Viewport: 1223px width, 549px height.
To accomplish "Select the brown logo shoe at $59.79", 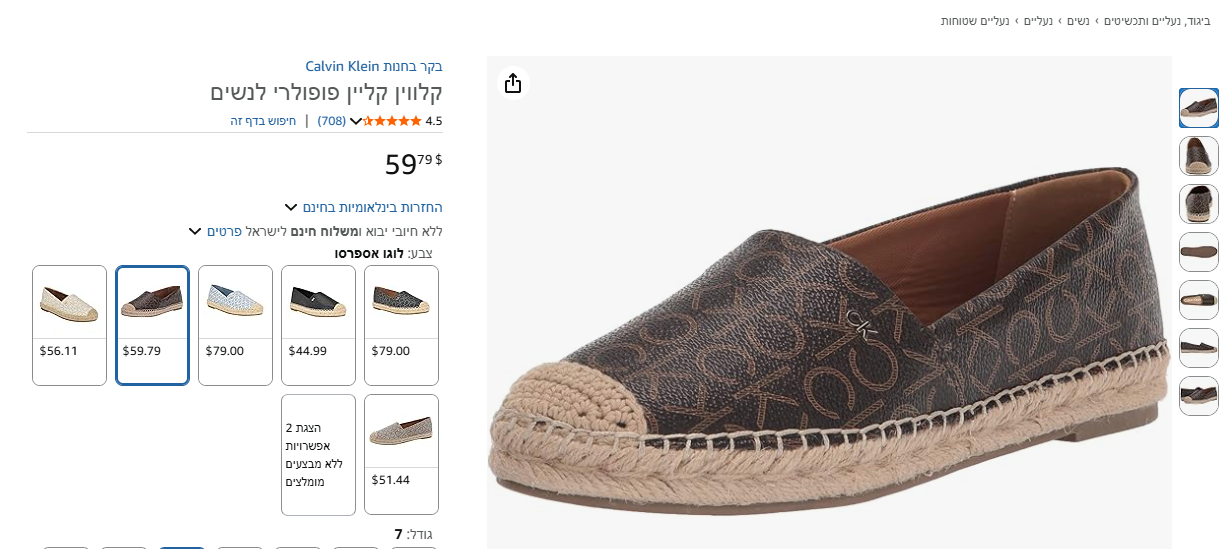I will pyautogui.click(x=152, y=325).
